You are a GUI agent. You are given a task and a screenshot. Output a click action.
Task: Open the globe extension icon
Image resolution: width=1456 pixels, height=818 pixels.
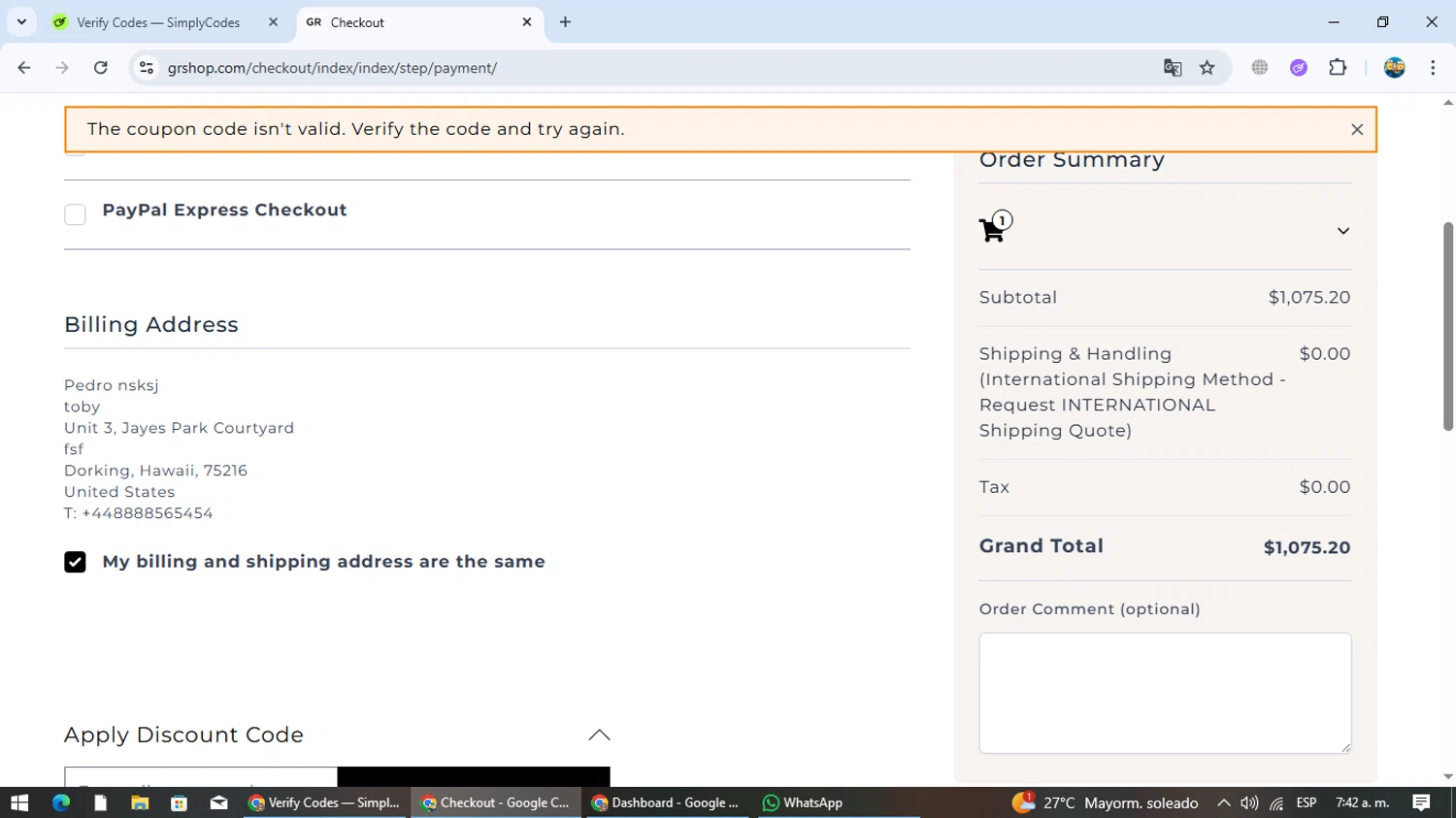pos(1260,68)
